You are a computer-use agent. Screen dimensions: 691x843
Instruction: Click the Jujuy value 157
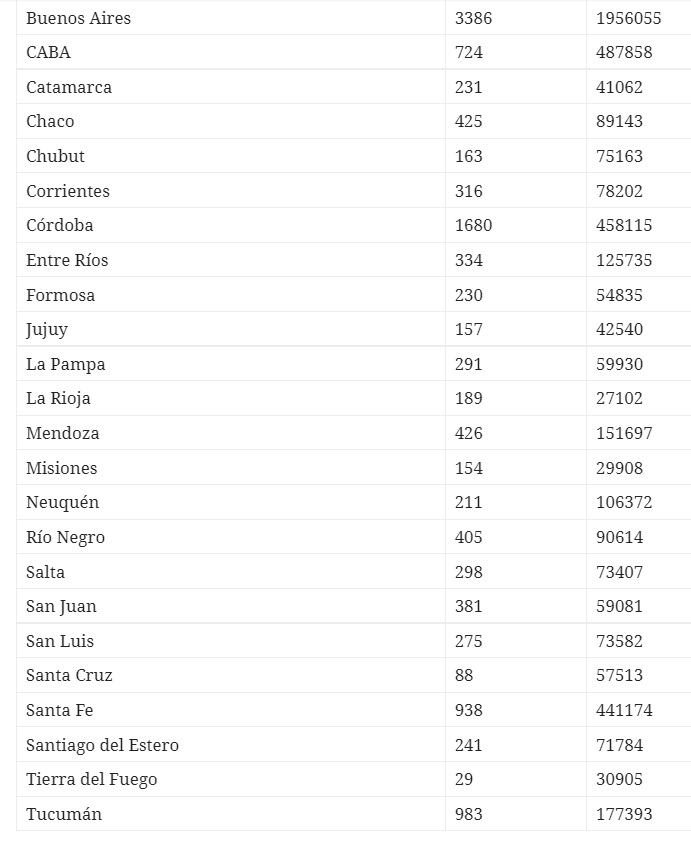(x=468, y=329)
